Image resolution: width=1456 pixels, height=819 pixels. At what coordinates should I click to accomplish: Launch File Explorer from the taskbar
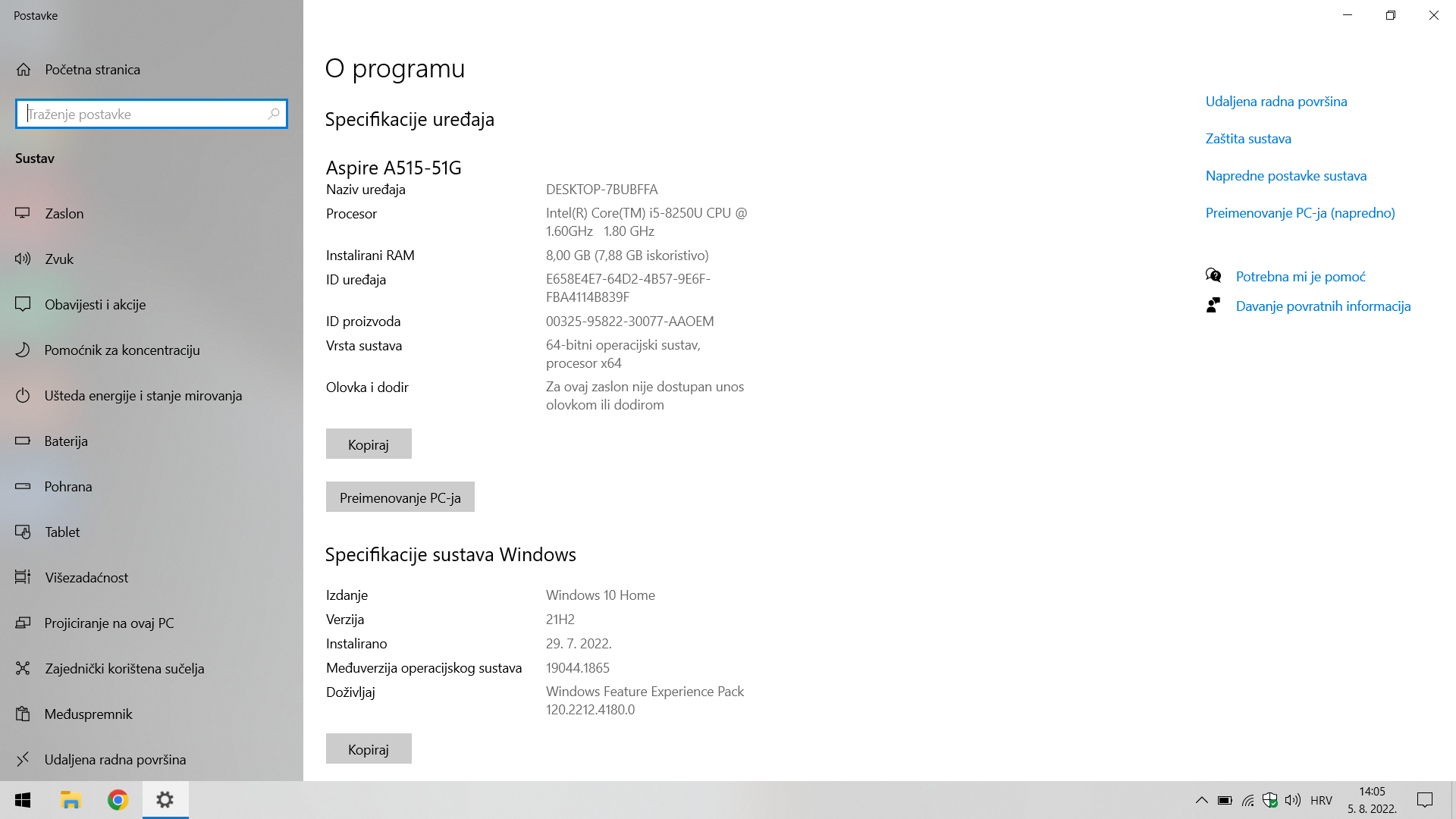71,800
